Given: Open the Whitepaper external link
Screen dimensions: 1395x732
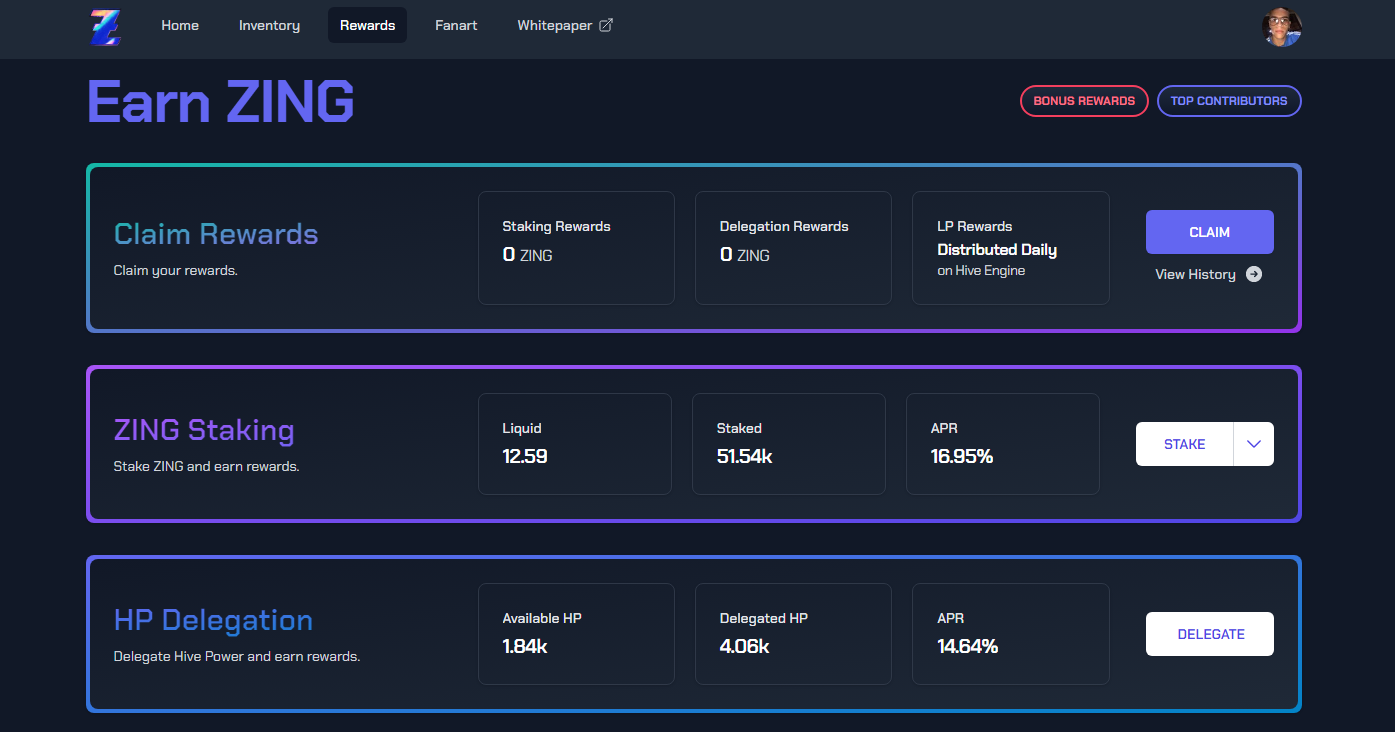Looking at the screenshot, I should coord(565,25).
